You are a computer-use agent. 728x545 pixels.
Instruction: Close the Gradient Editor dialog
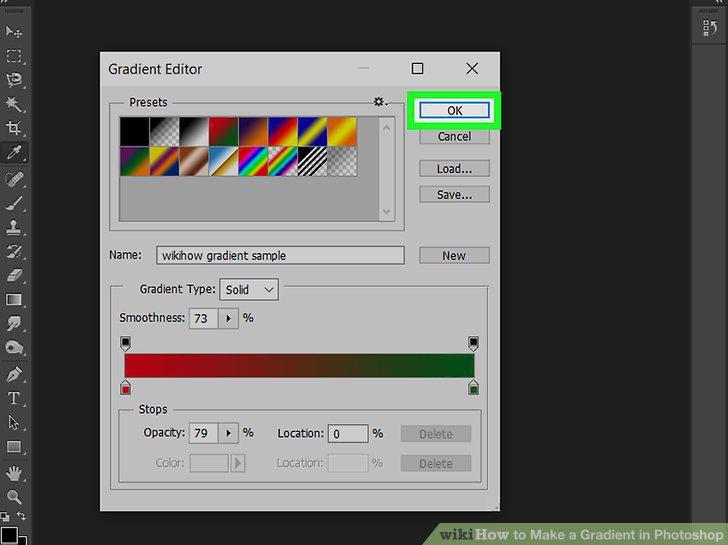pyautogui.click(x=472, y=69)
